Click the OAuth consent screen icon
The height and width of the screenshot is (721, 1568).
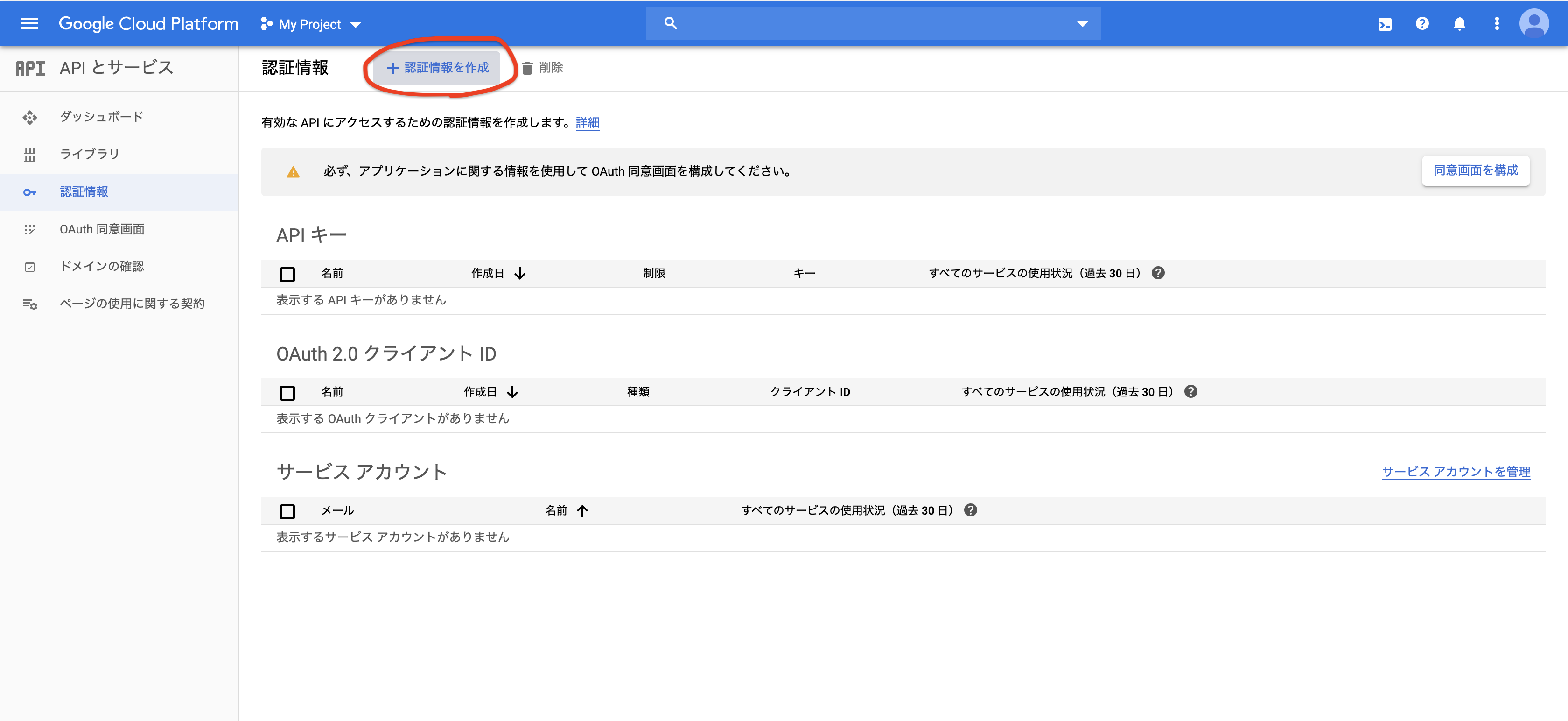click(30, 230)
